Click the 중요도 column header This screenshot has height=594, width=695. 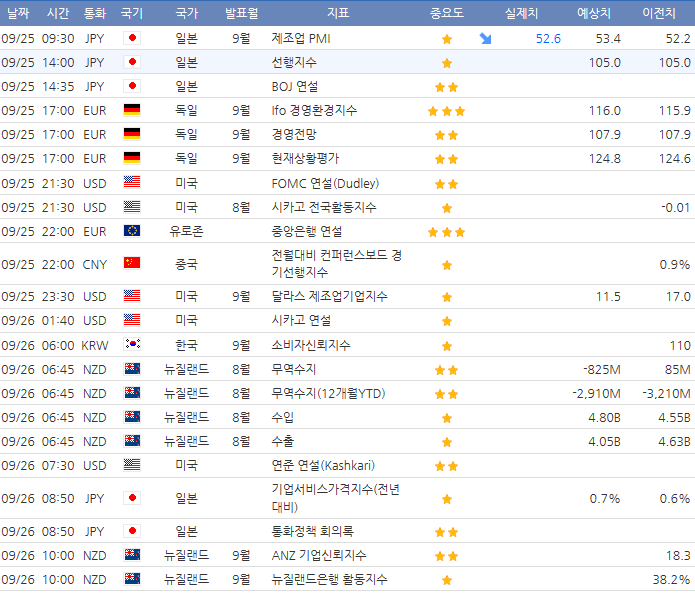coord(447,13)
